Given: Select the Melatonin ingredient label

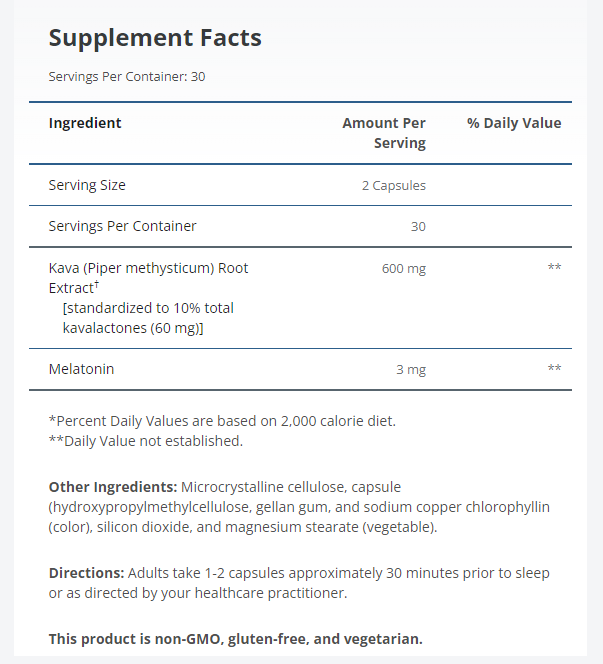Looking at the screenshot, I should [x=81, y=369].
